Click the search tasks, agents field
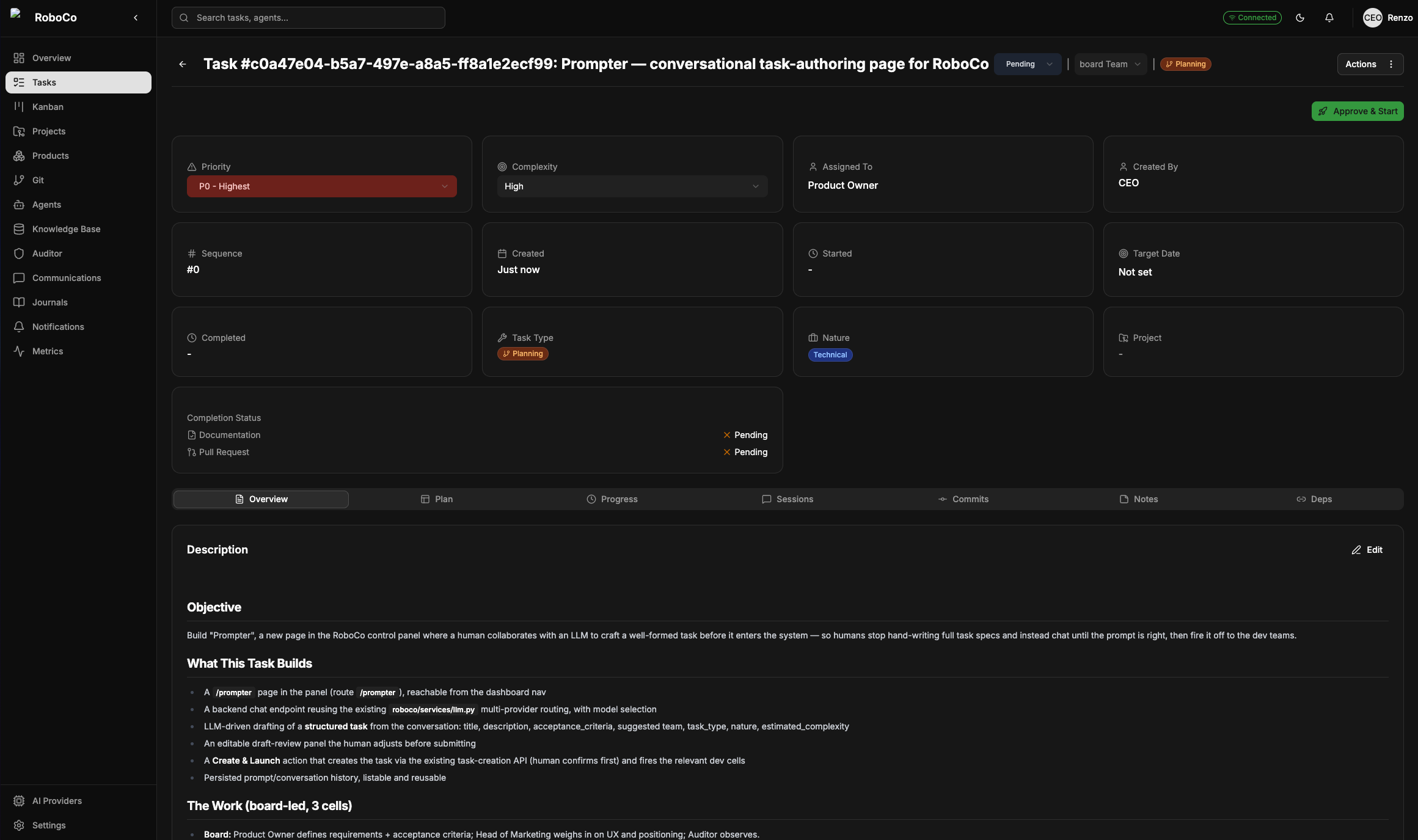 pos(309,18)
